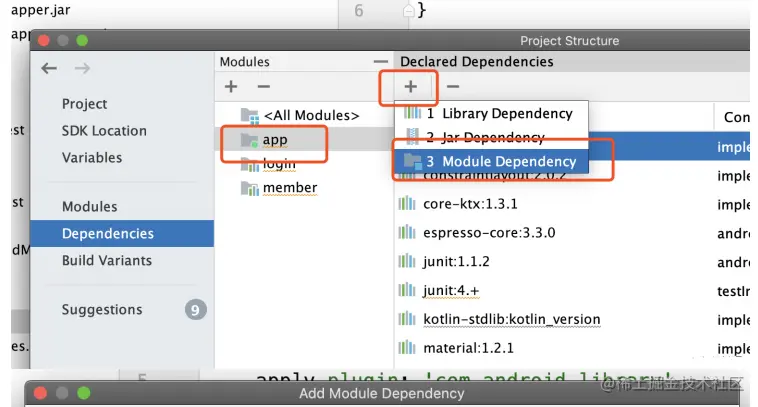Click the Declared Dependencies header
The image size is (758, 407).
point(477,62)
